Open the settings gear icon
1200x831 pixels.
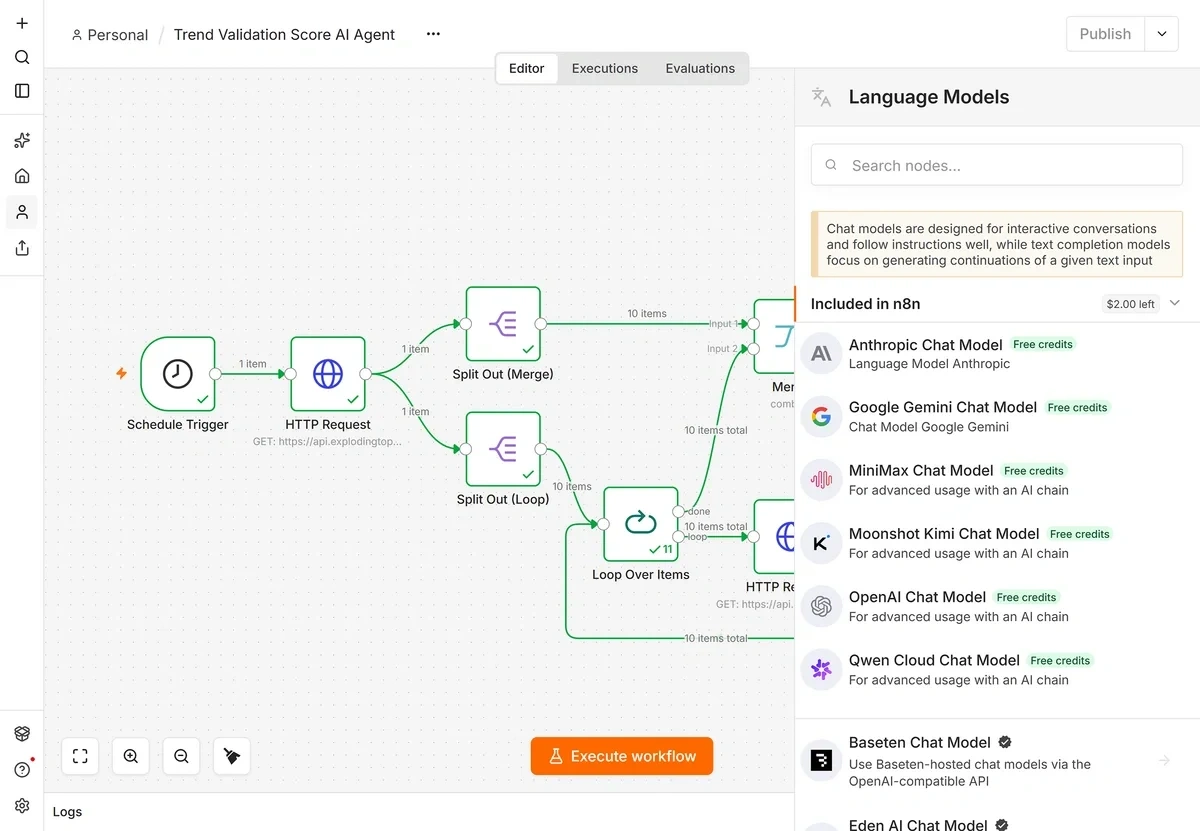22,805
